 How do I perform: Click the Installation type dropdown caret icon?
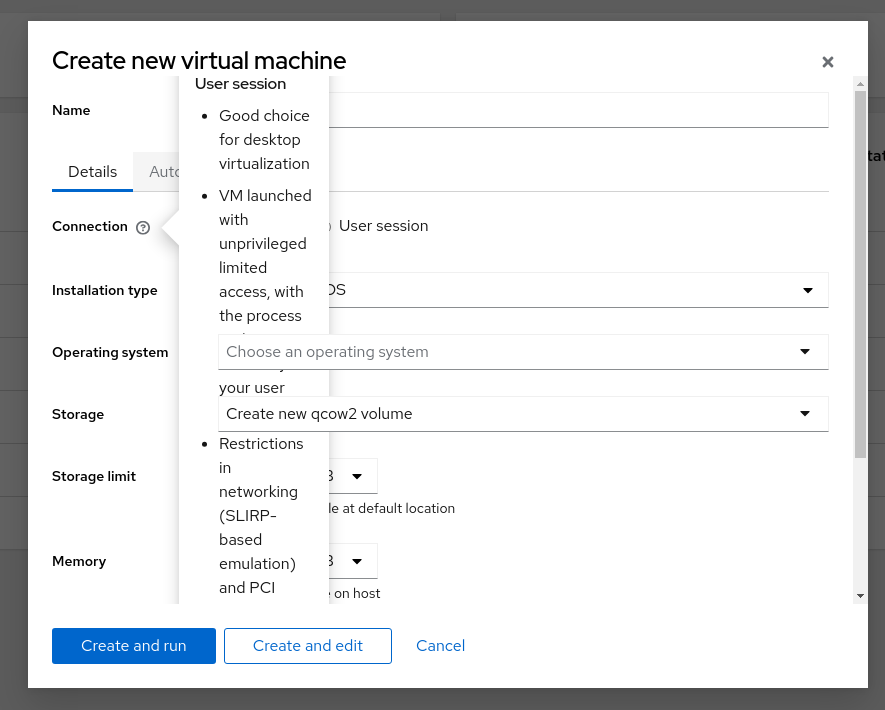click(807, 290)
